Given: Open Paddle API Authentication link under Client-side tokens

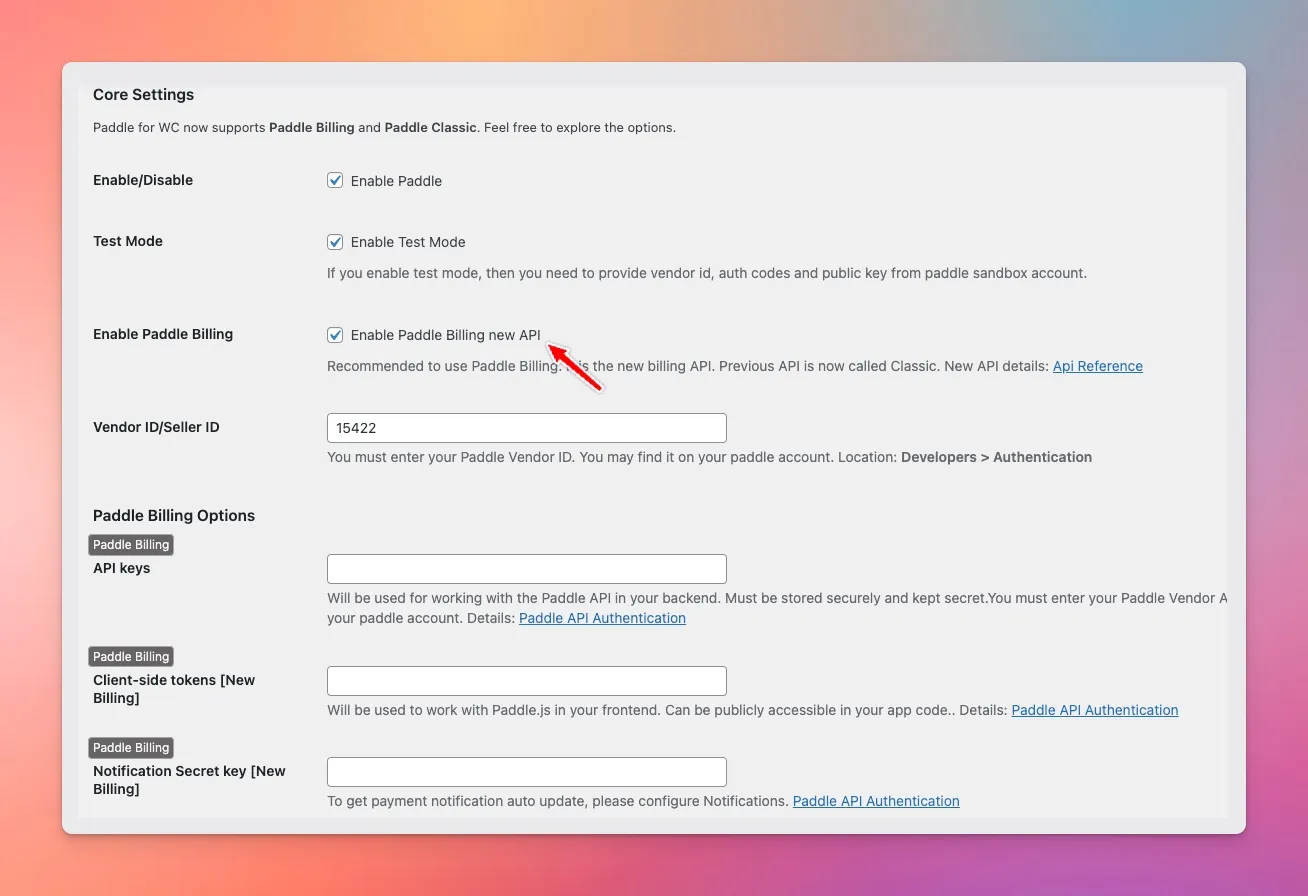Looking at the screenshot, I should 1095,710.
